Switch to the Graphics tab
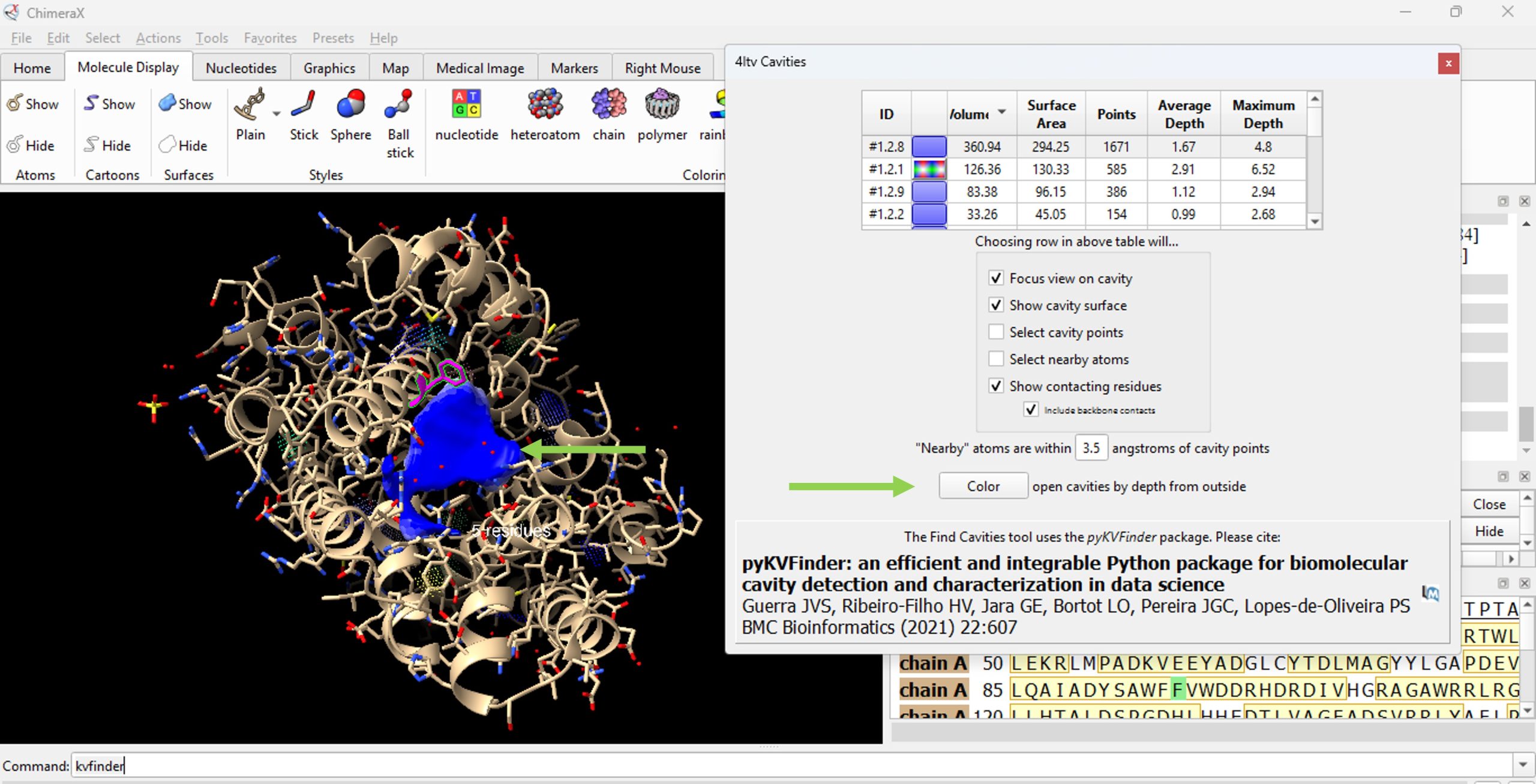Image resolution: width=1536 pixels, height=784 pixels. click(x=329, y=68)
